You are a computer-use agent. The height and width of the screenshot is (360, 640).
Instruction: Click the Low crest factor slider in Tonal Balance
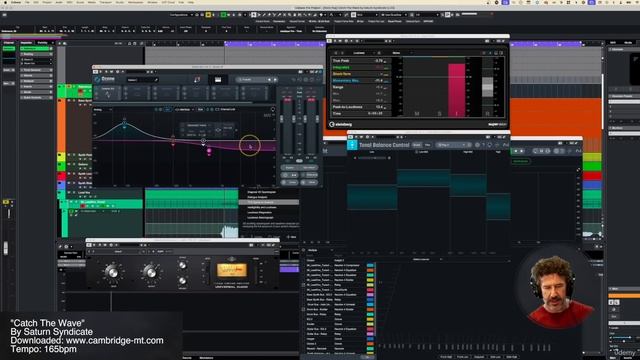point(372,158)
